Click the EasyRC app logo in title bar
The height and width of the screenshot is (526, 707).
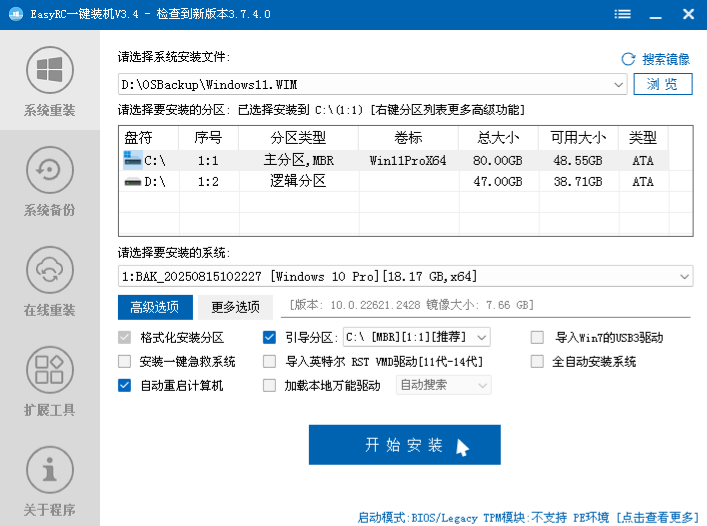coord(16,14)
